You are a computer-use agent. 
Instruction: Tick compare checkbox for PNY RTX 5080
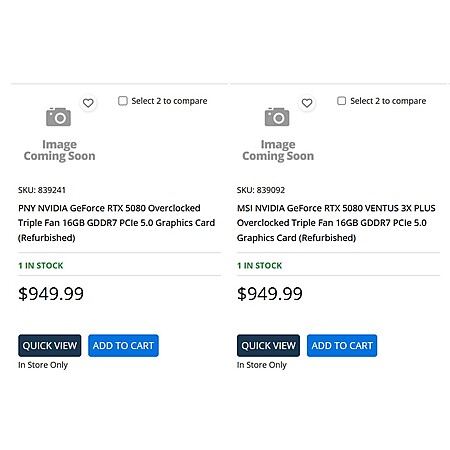point(123,101)
